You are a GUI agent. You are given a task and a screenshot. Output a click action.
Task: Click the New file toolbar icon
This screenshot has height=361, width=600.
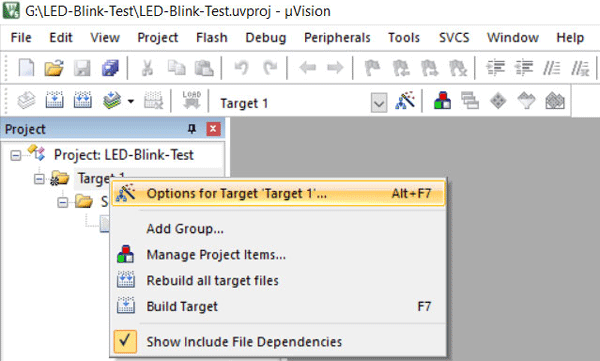point(26,69)
